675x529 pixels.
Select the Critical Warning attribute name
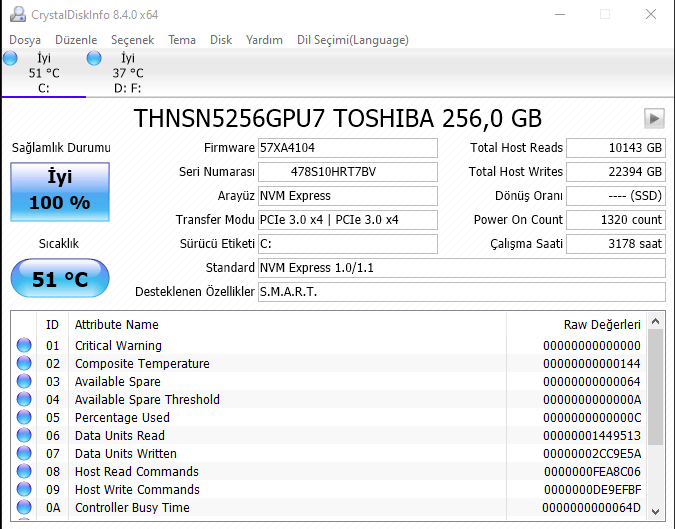[x=118, y=346]
